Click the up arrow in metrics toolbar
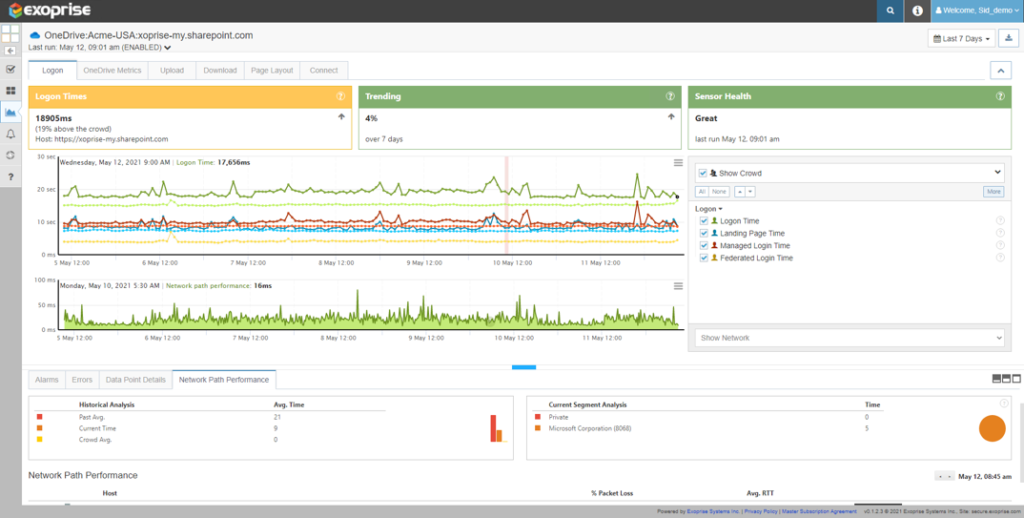1024x518 pixels. tap(739, 191)
